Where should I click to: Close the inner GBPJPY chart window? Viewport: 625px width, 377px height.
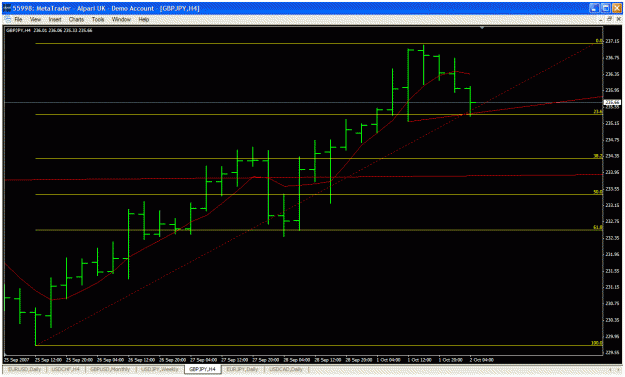pos(618,19)
